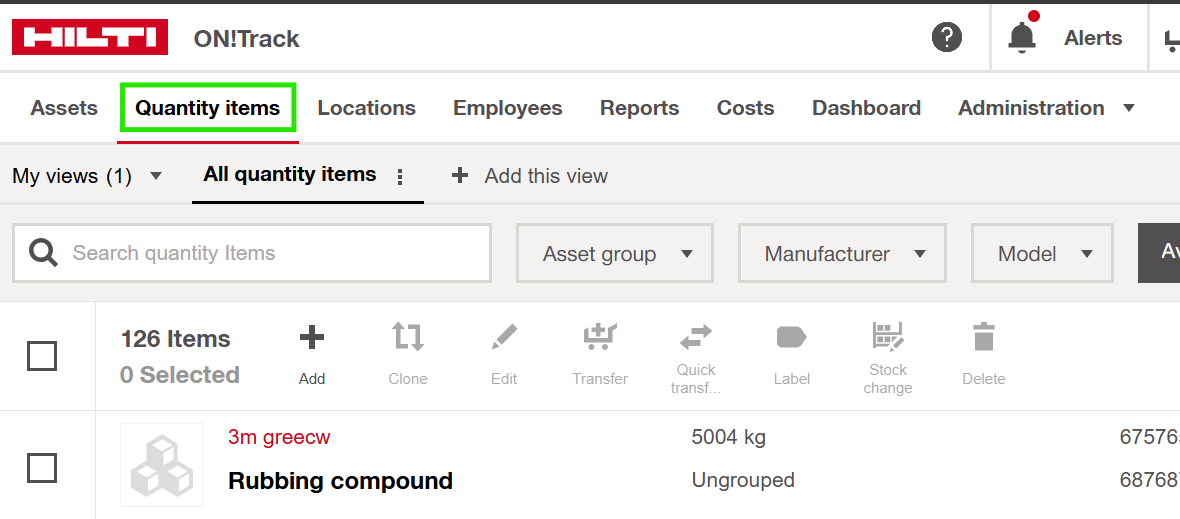Image resolution: width=1180 pixels, height=519 pixels.
Task: Click the Quick transfer arrows icon
Action: pos(696,337)
